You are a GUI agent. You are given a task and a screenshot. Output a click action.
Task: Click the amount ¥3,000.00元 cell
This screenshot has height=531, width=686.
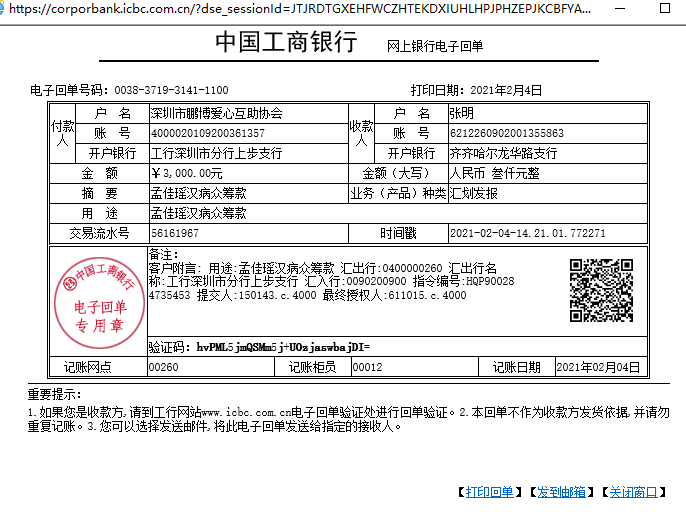click(x=186, y=173)
